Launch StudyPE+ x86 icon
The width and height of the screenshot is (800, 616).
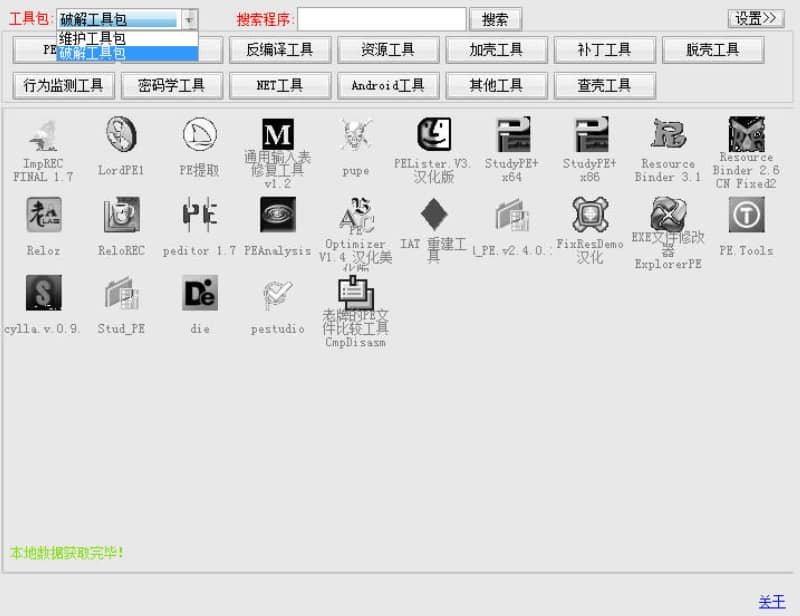[x=590, y=134]
